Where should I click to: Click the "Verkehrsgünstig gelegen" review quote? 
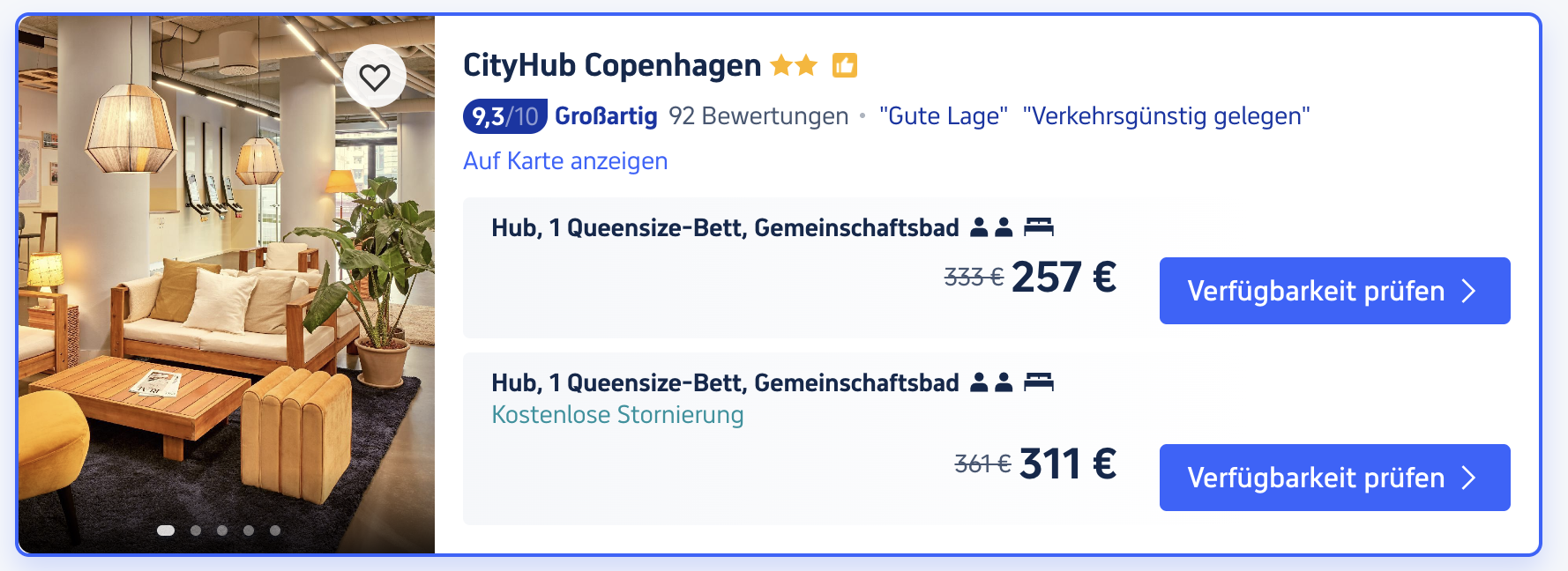point(1166,116)
